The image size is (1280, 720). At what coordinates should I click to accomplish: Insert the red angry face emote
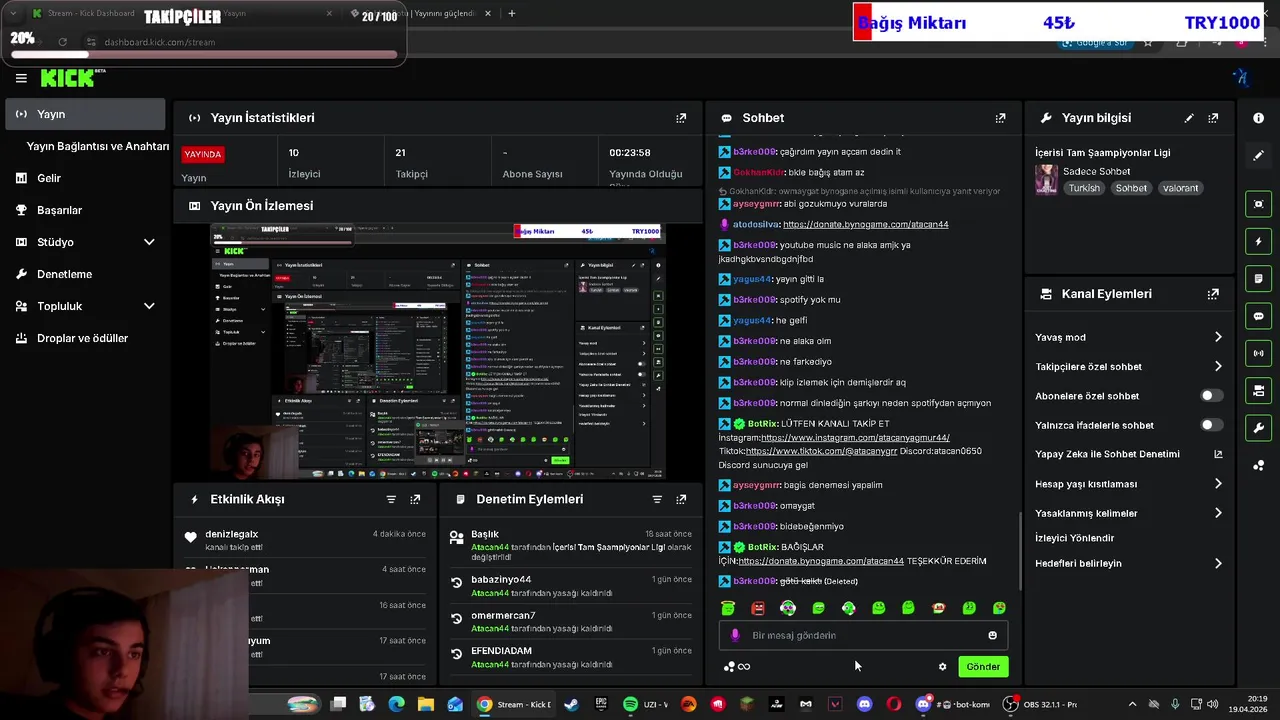point(758,607)
